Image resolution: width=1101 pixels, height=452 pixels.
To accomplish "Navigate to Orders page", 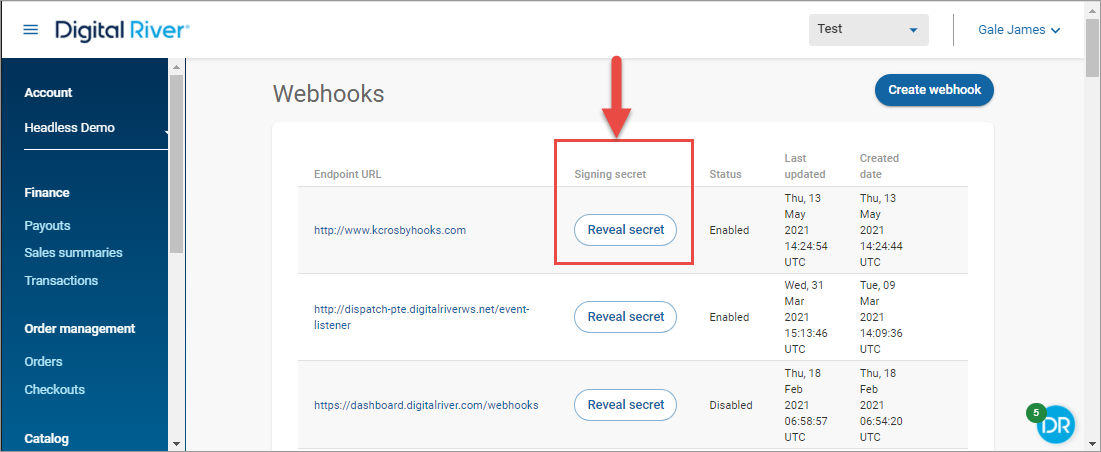I will click(43, 362).
